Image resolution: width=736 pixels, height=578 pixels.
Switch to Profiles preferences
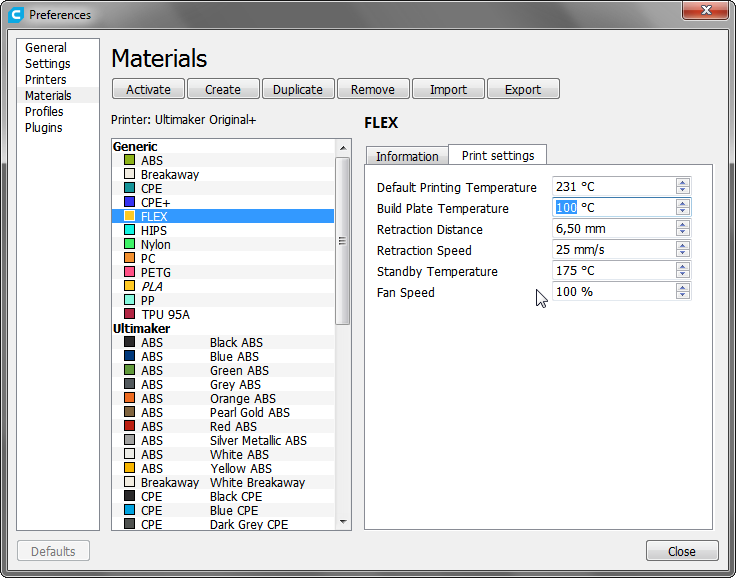[58, 111]
